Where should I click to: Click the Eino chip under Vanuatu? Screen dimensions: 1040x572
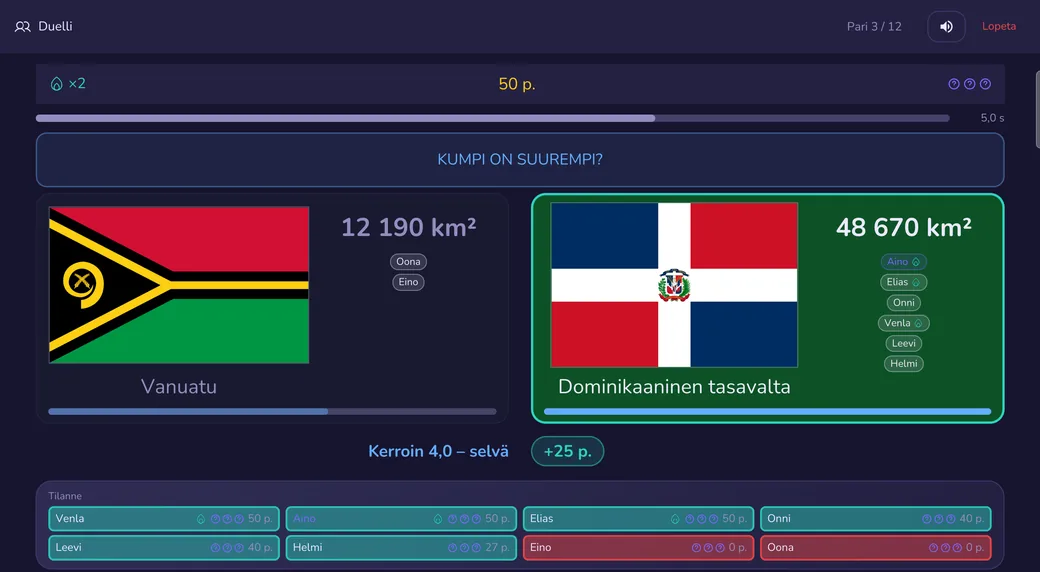409,282
